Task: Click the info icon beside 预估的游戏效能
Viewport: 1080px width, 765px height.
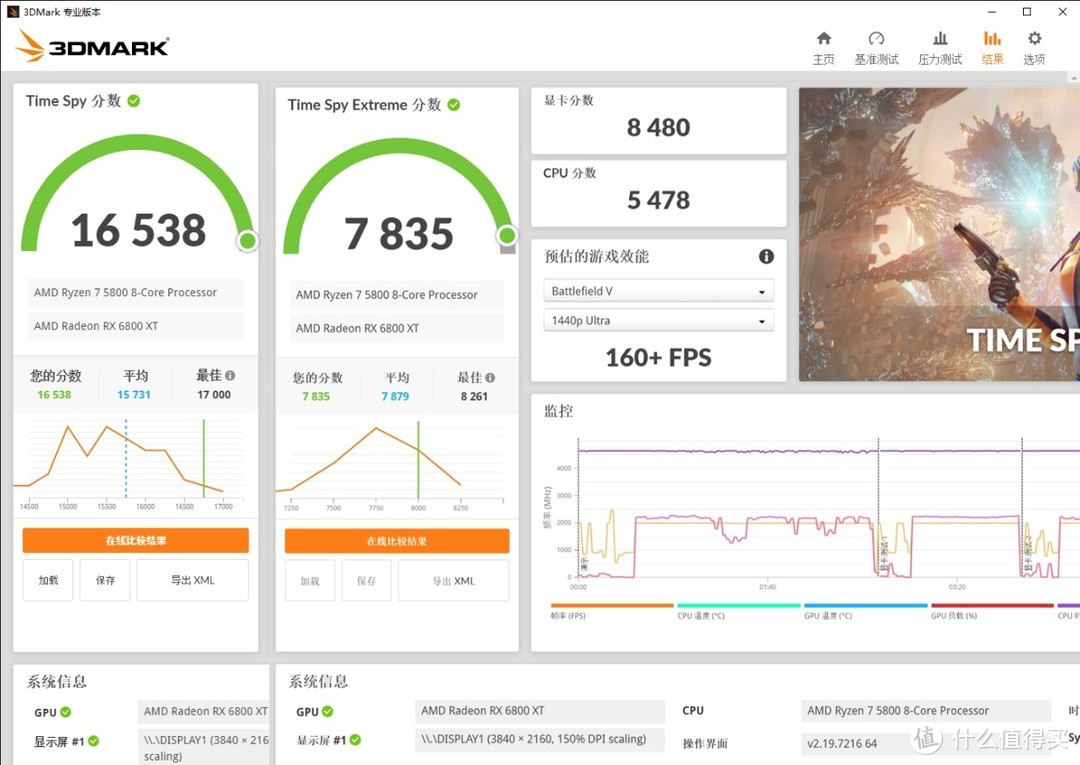Action: (766, 256)
